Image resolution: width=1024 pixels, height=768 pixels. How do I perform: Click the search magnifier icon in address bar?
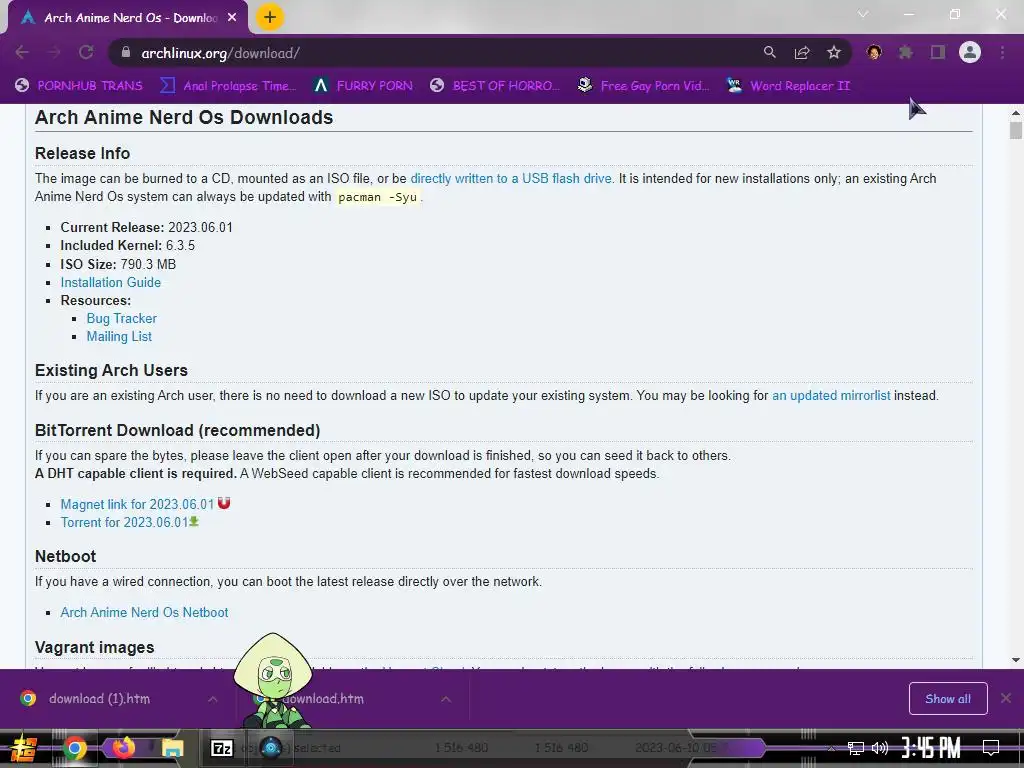tap(769, 52)
